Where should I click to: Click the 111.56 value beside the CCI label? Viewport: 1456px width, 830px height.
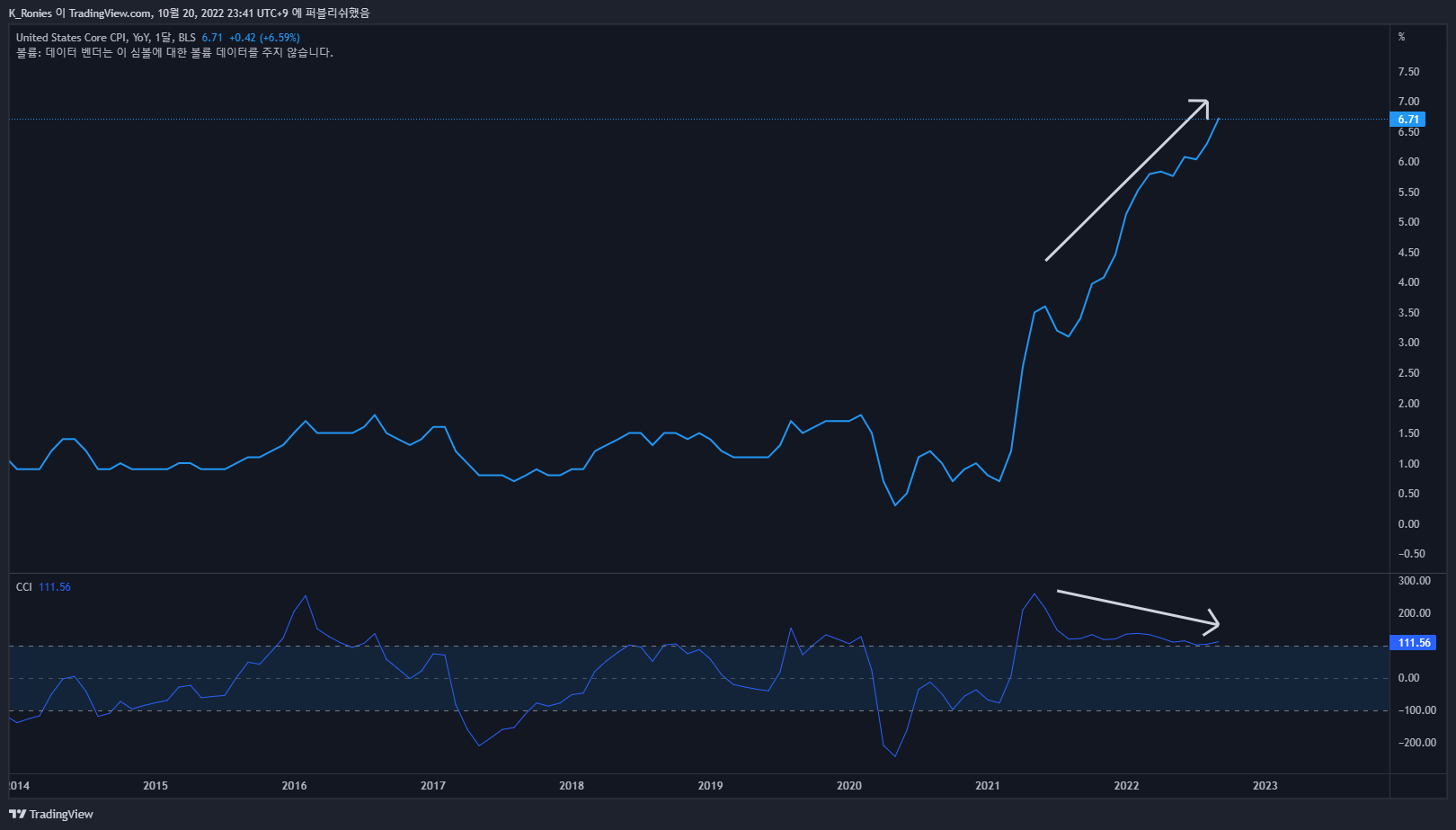click(x=55, y=587)
